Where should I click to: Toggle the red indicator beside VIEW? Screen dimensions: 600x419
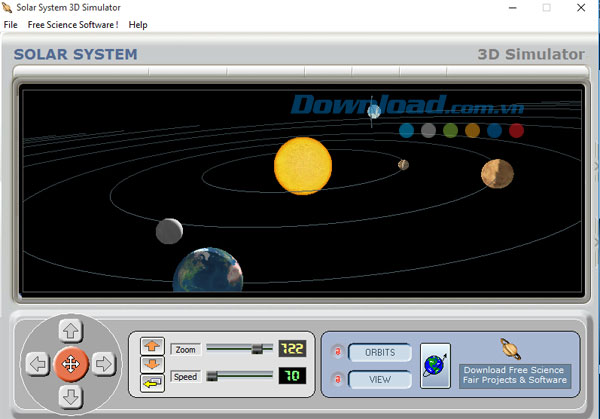pos(338,379)
